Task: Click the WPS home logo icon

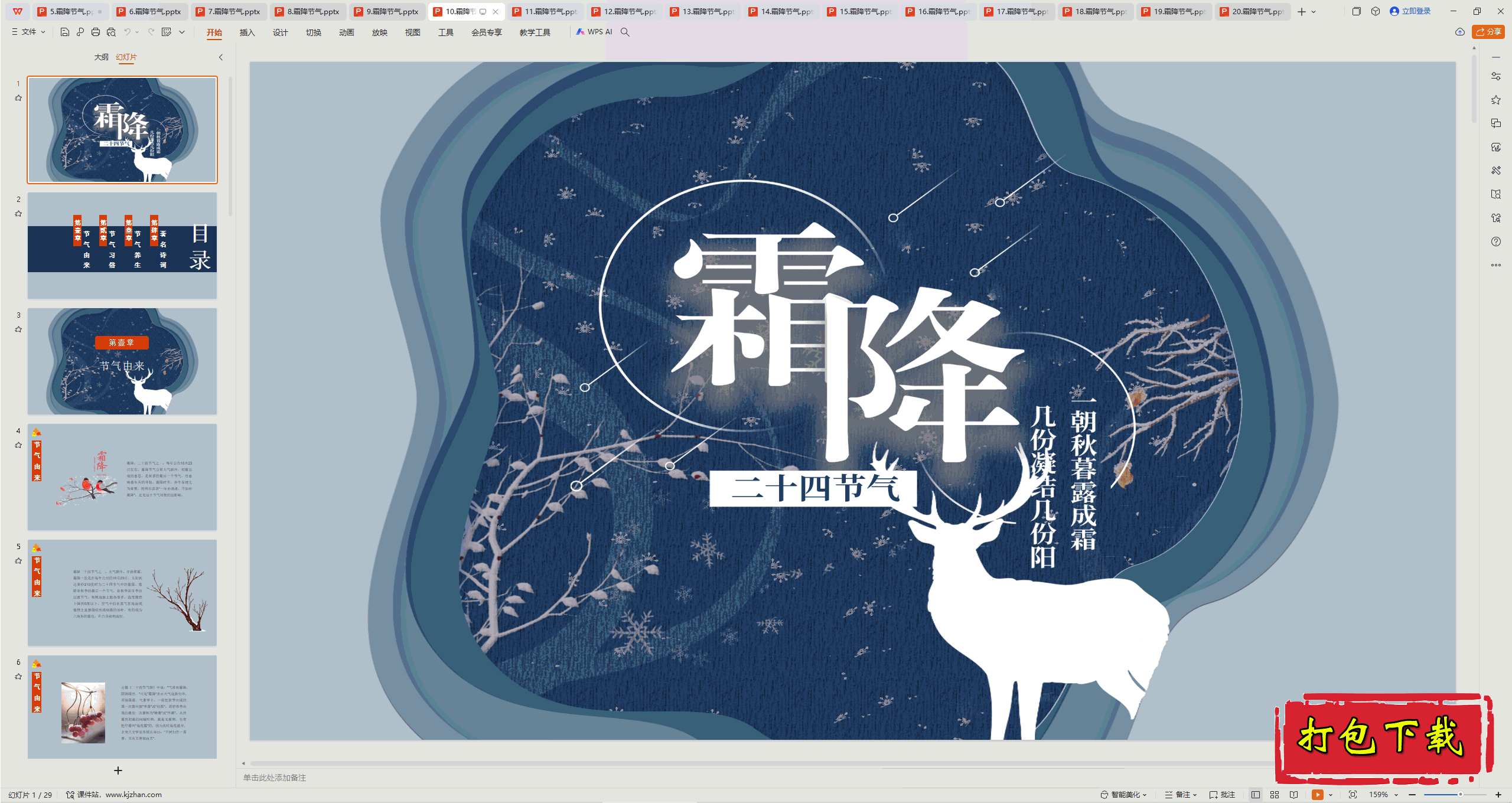Action: 18,11
